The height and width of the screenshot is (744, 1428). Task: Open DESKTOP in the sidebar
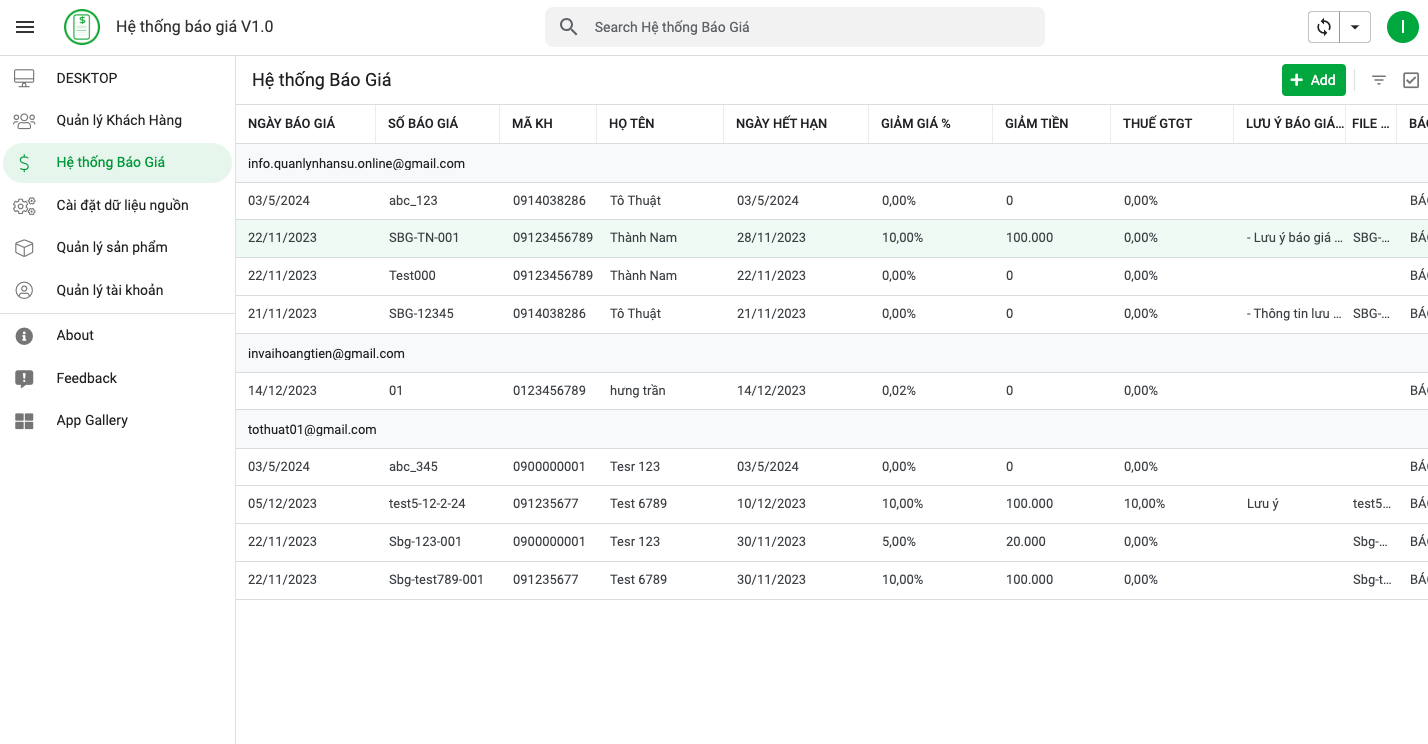click(118, 78)
